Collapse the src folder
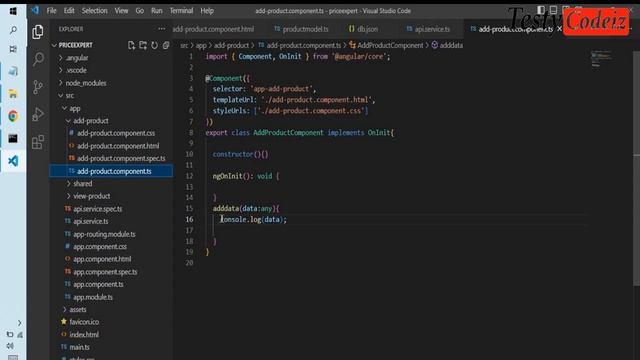Image resolution: width=640 pixels, height=360 pixels. [x=70, y=96]
